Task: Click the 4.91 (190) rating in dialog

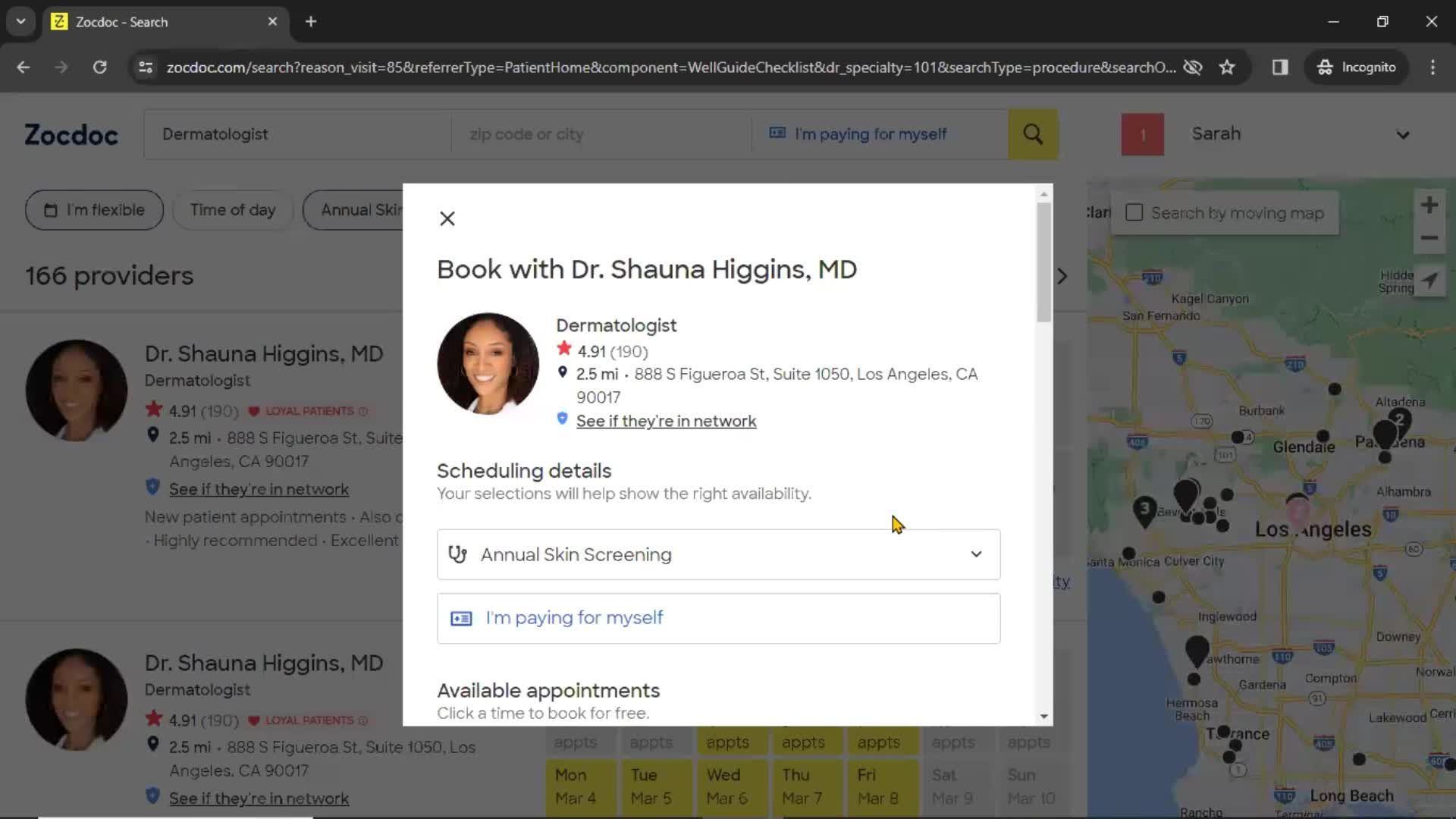Action: click(612, 351)
